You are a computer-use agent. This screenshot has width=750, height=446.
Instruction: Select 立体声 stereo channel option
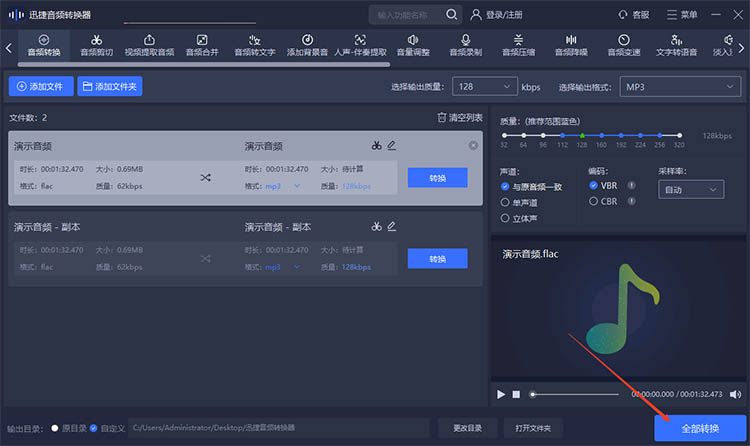[519, 218]
